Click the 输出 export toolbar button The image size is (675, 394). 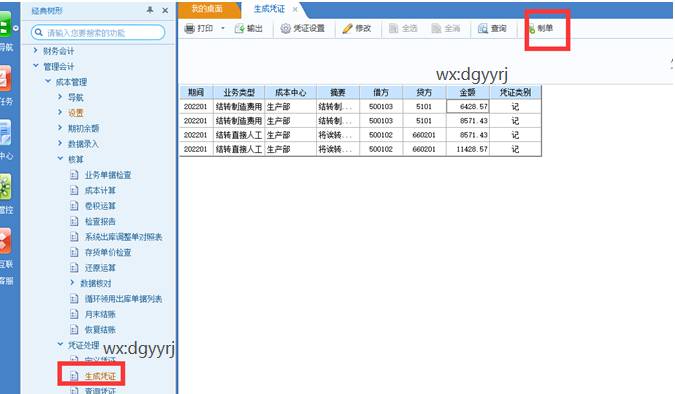pyautogui.click(x=248, y=28)
